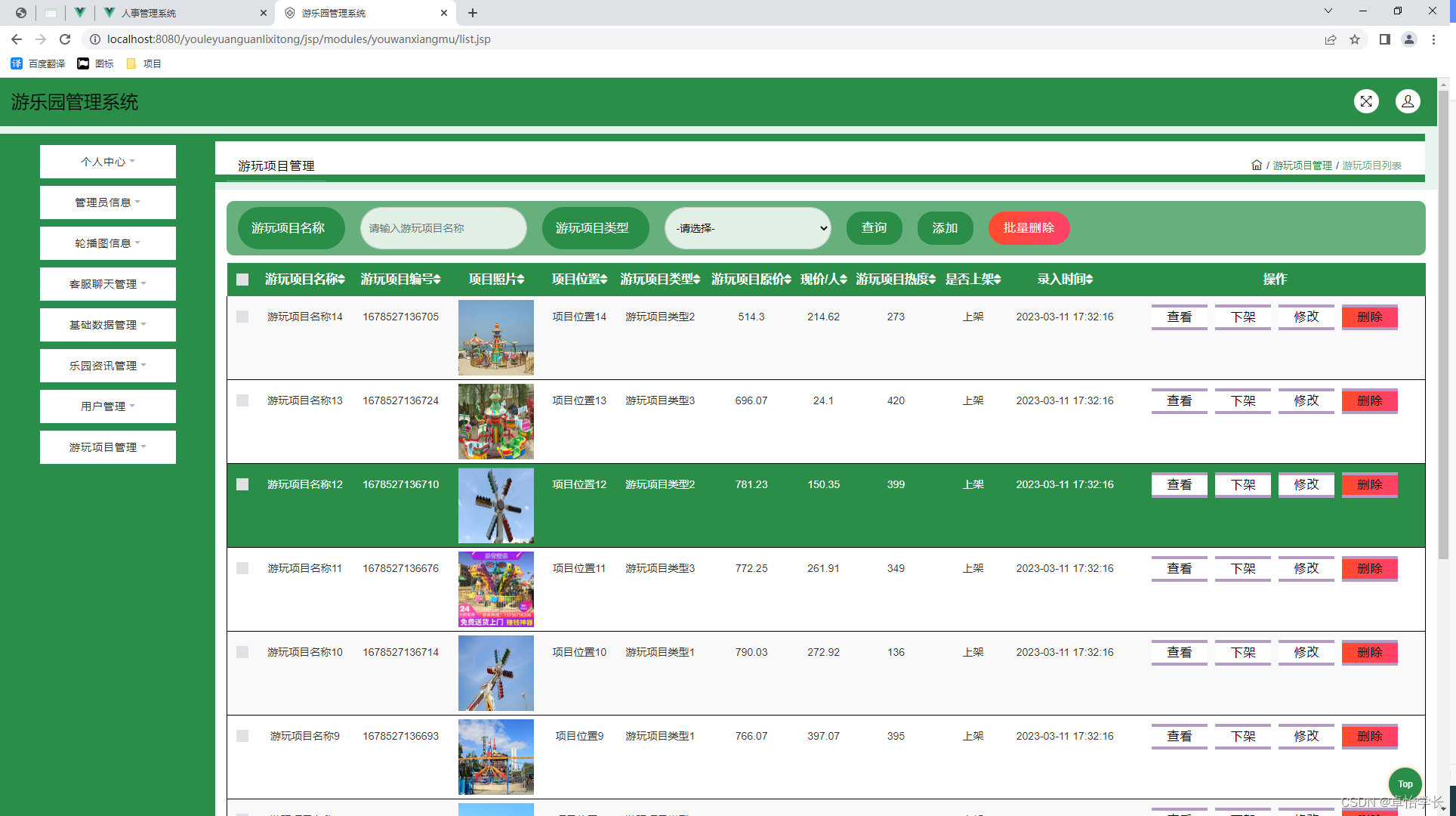Image resolution: width=1456 pixels, height=816 pixels.
Task: Open Chrome side panel icon
Action: (x=1384, y=39)
